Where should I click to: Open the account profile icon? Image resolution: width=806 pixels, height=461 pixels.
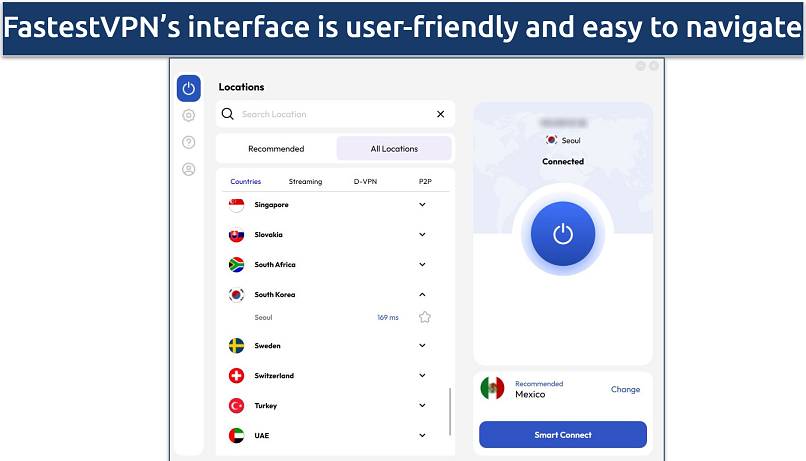coord(188,170)
